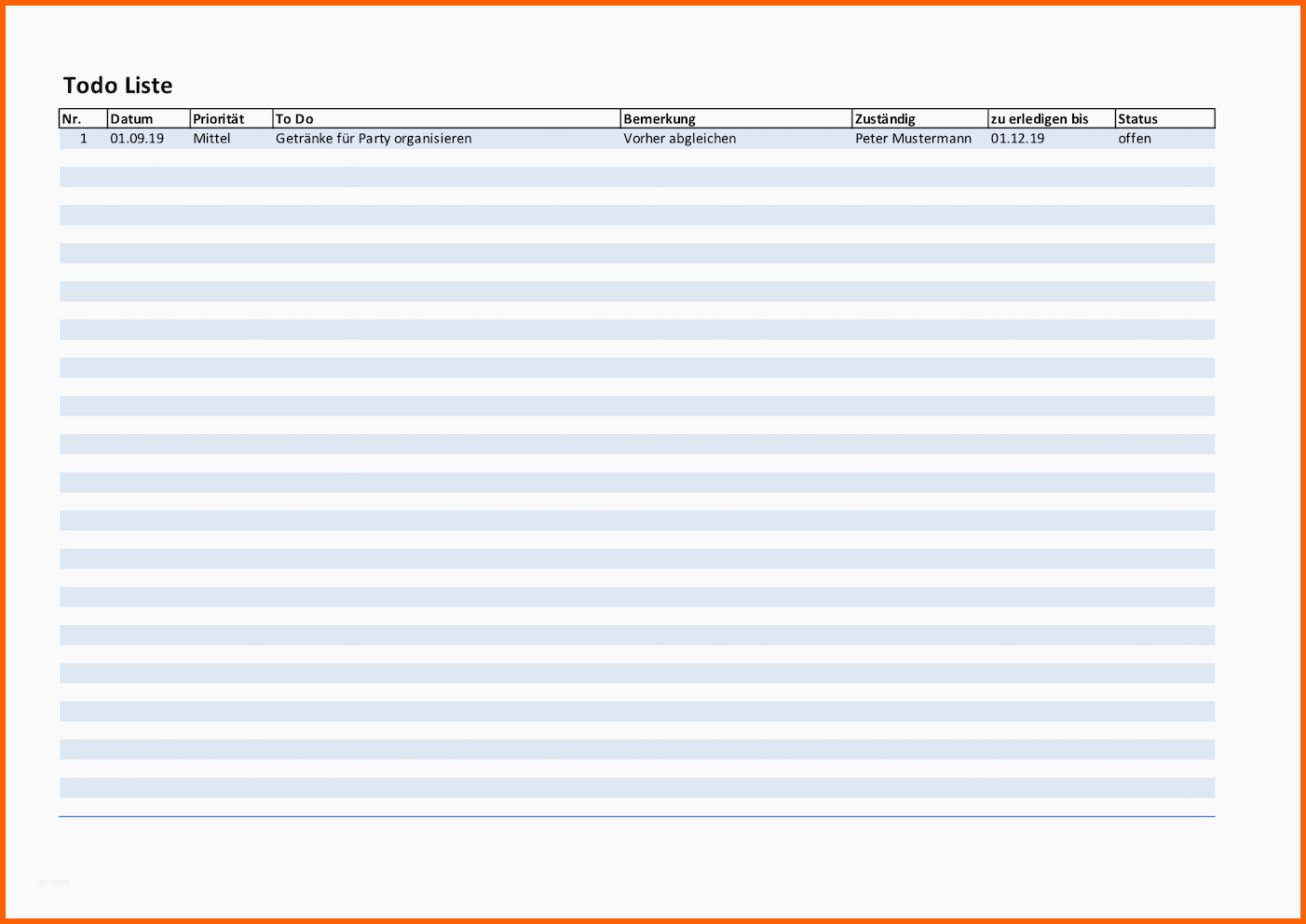Select the "Priorität" column header
Viewport: 1306px width, 924px height.
(x=231, y=118)
